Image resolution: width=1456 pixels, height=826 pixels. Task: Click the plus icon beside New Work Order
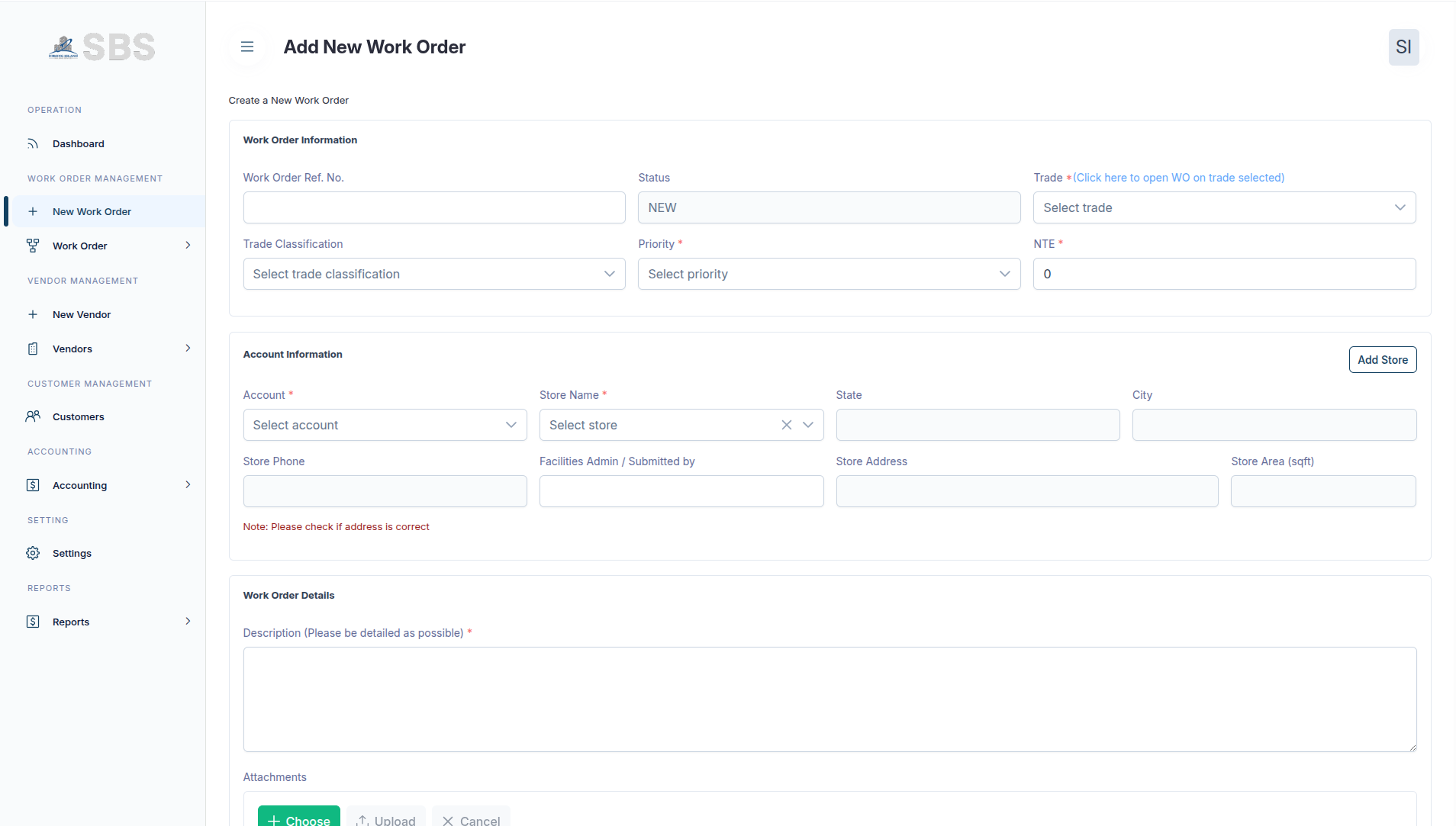(x=33, y=211)
